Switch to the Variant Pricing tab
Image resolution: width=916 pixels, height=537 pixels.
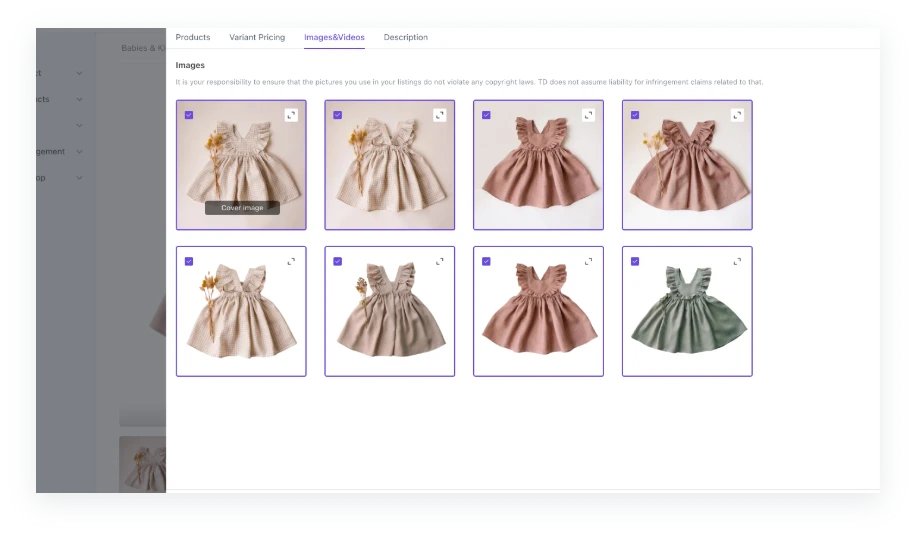click(257, 37)
